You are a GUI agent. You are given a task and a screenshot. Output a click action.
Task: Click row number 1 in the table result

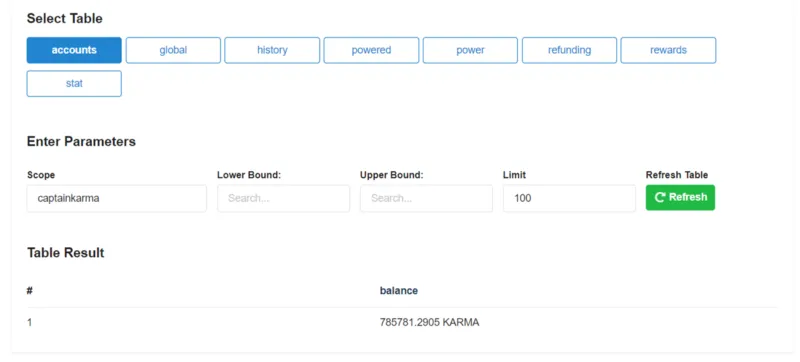point(30,323)
